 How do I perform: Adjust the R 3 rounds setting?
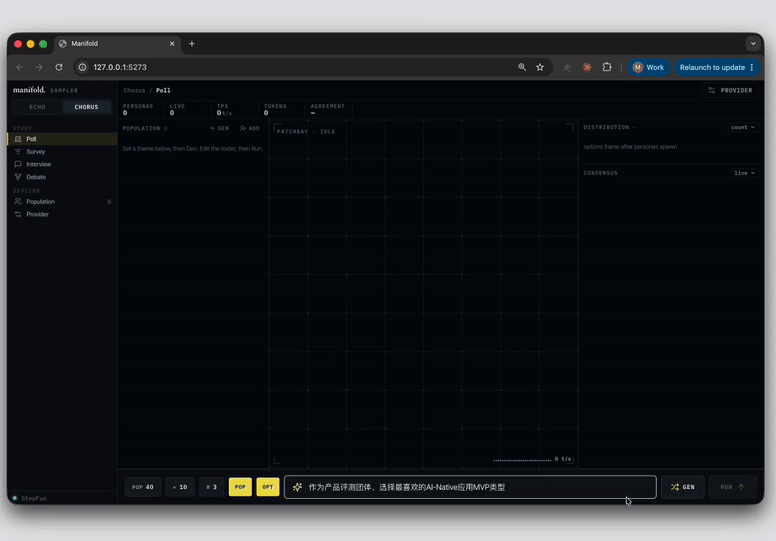[x=211, y=487]
